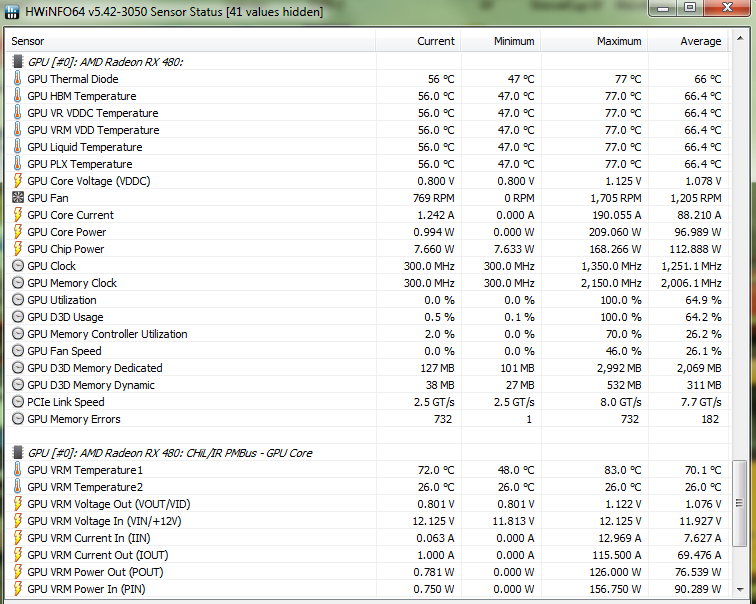Viewport: 756px width, 604px height.
Task: Click the 1,350.0 MHz maximum GPU clock value
Action: point(611,266)
